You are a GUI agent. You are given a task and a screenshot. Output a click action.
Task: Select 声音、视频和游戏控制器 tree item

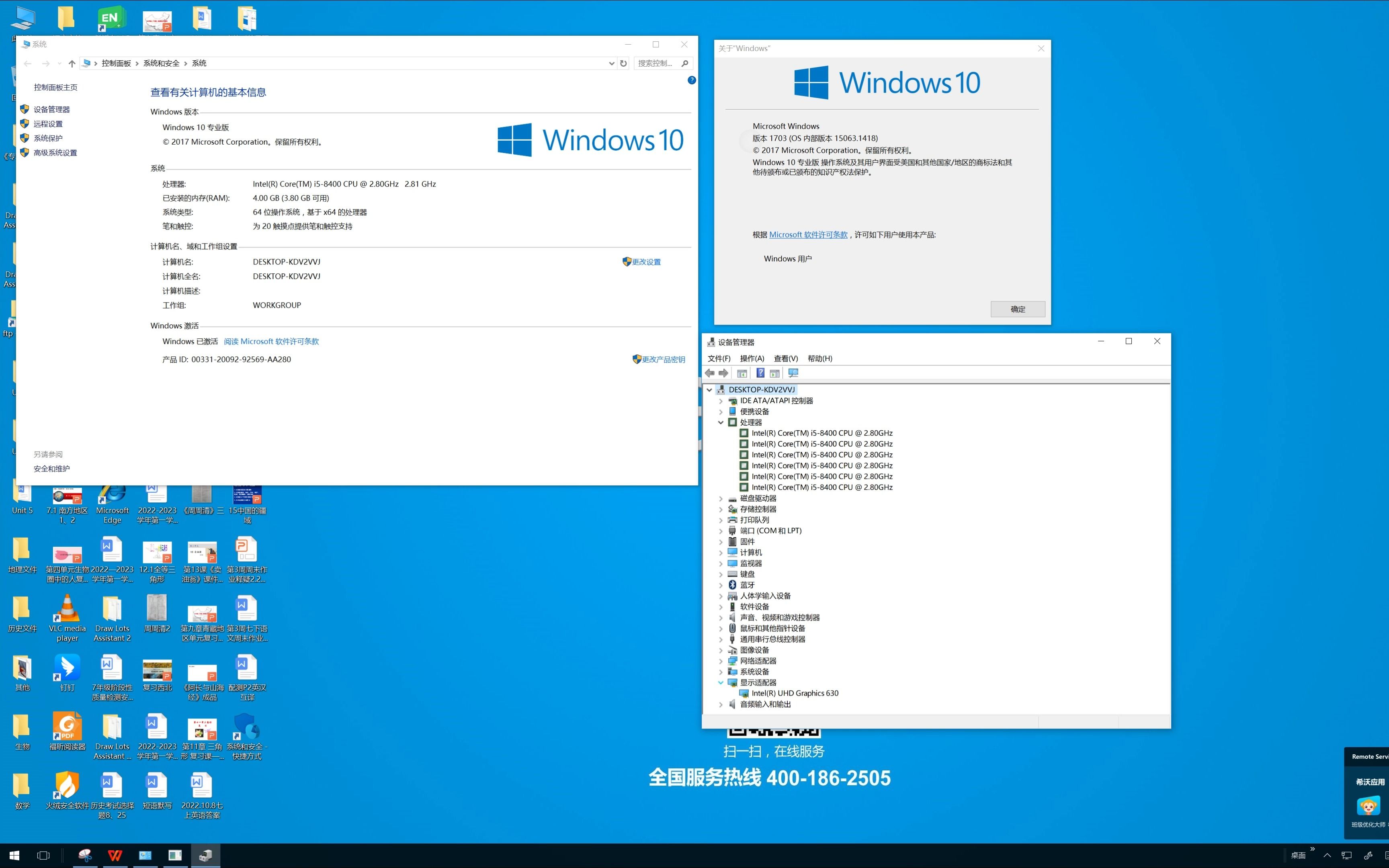coord(779,618)
